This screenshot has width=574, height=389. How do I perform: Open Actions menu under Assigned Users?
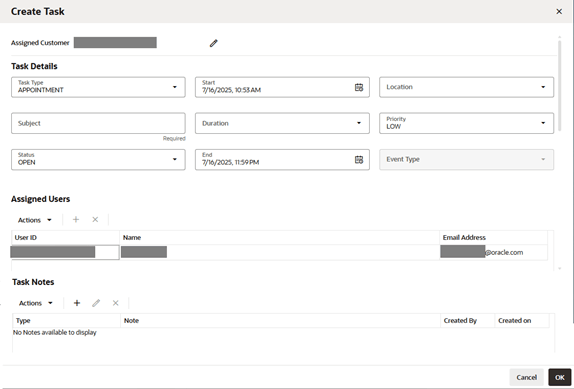click(35, 220)
